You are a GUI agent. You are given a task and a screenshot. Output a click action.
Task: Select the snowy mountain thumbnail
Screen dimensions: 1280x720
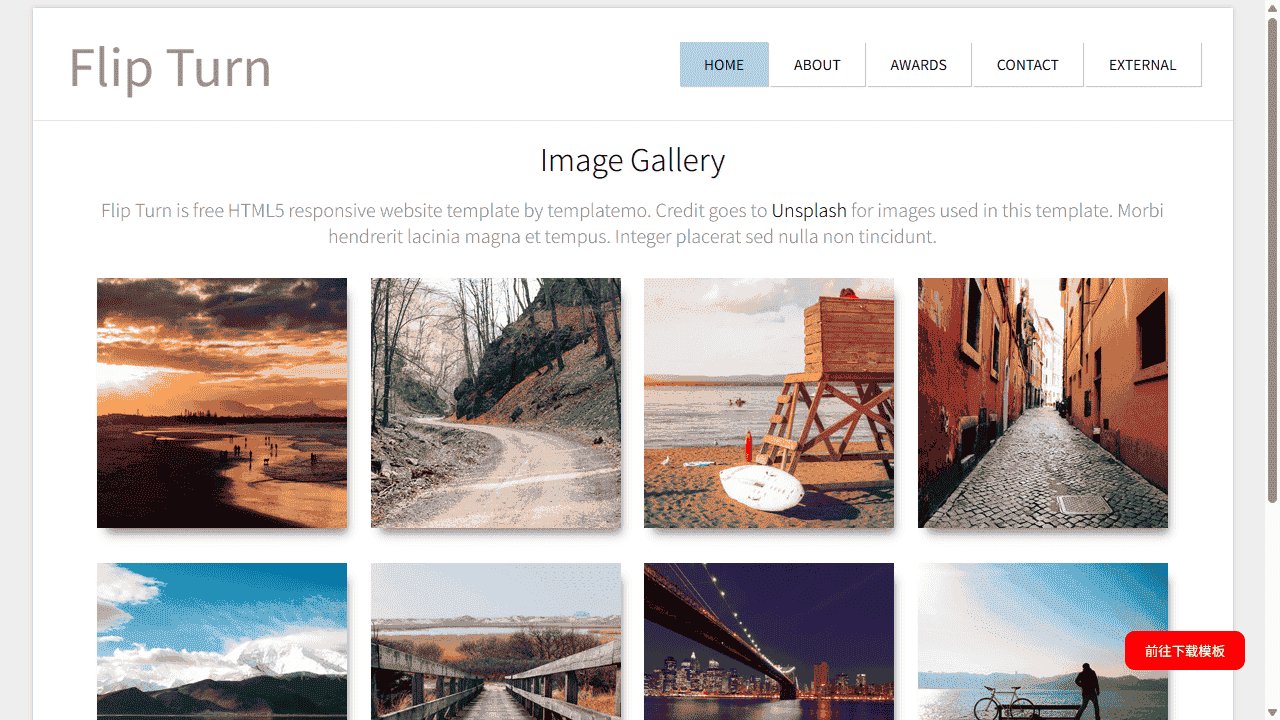222,641
